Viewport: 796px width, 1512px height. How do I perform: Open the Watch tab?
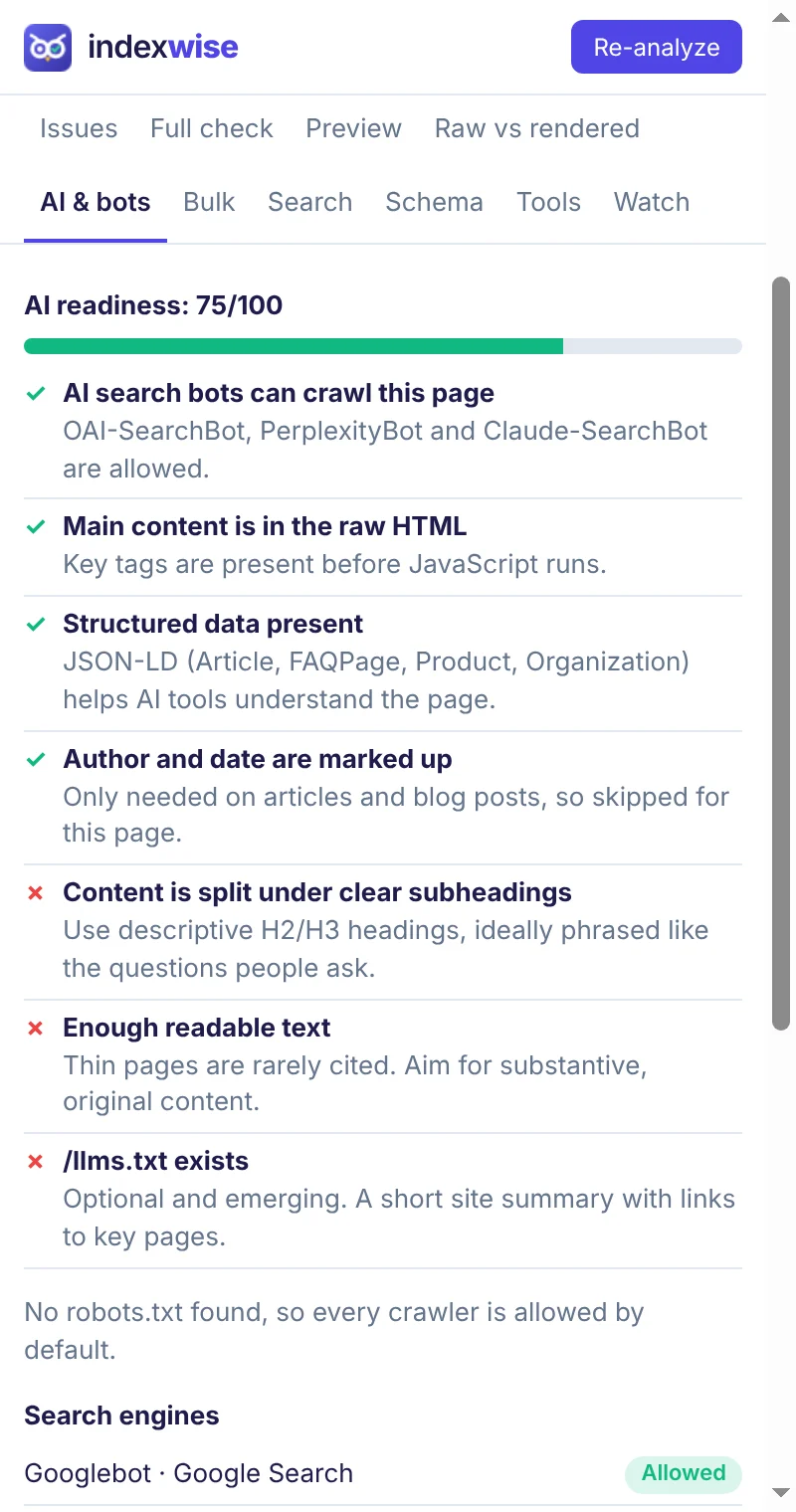pos(652,202)
